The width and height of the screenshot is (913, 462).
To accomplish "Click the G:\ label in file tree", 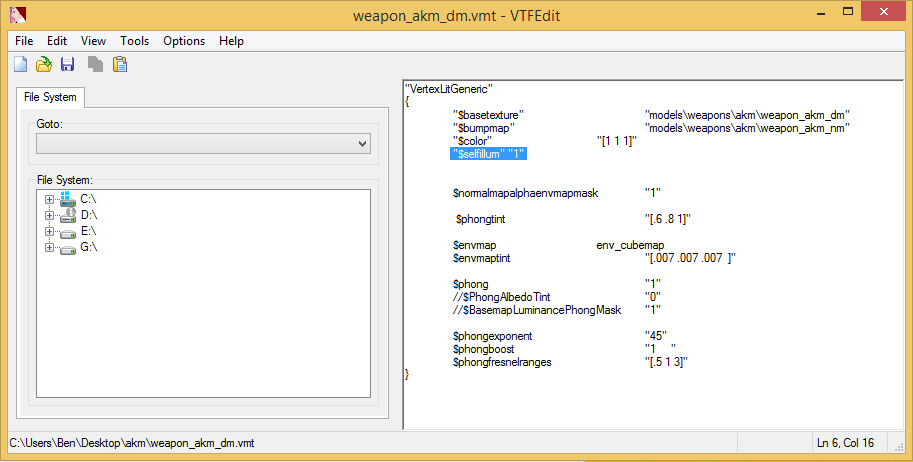I will (89, 248).
